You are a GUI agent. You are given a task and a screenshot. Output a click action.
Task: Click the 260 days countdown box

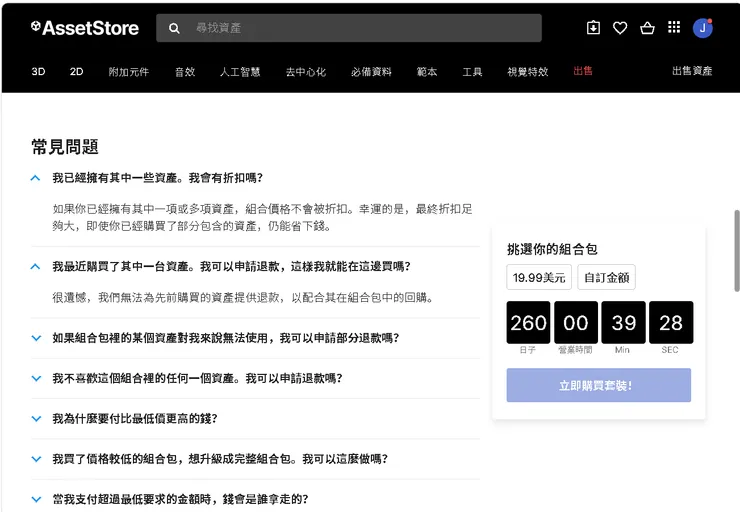click(528, 323)
